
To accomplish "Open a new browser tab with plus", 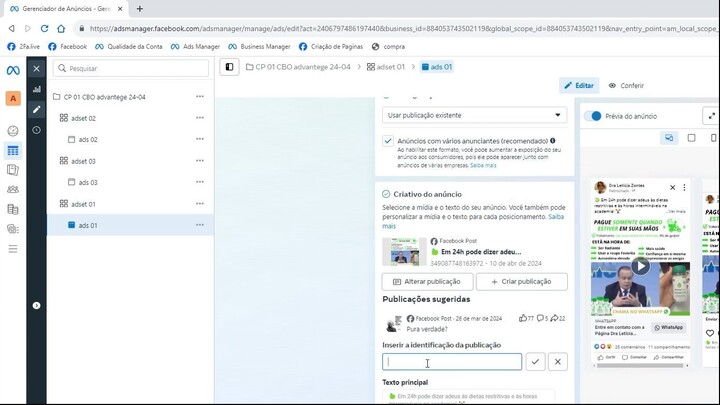I will tap(140, 9).
